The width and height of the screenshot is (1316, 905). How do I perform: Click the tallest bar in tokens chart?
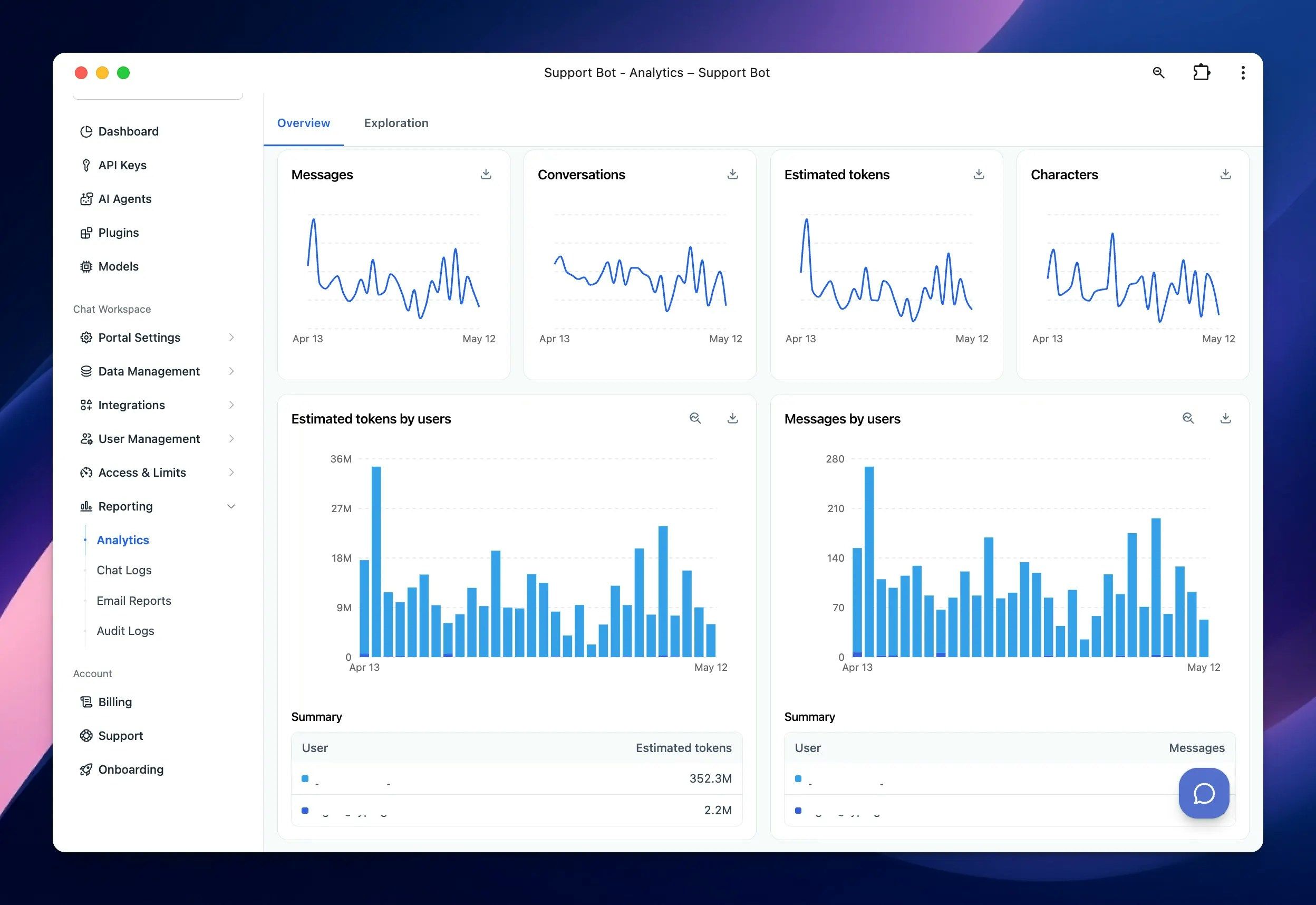point(376,561)
